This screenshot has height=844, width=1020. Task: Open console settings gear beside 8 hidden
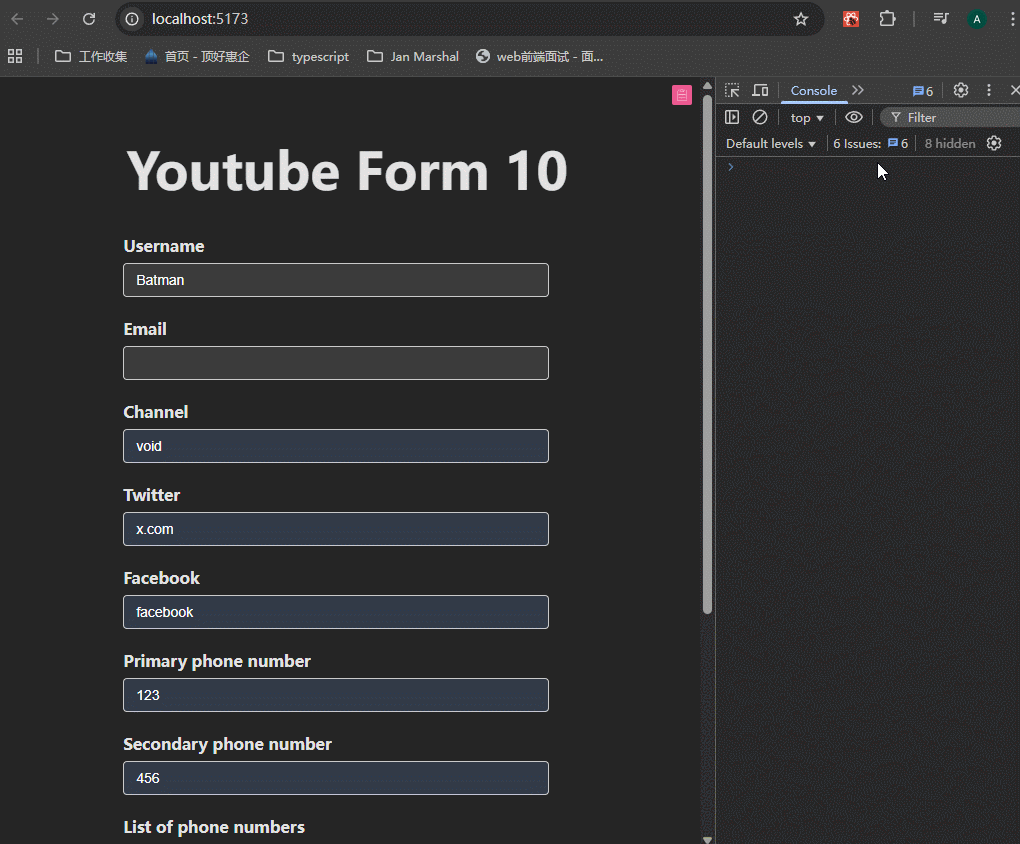tap(994, 144)
